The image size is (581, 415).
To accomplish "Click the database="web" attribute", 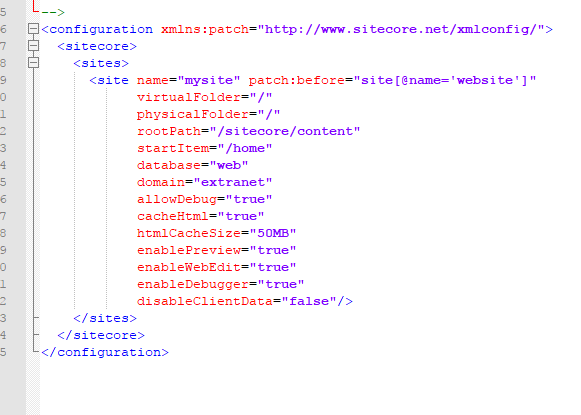I will pyautogui.click(x=193, y=165).
